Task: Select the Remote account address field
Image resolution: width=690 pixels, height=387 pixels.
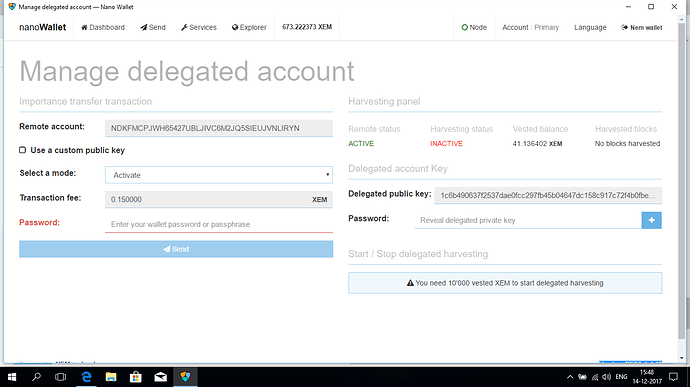Action: click(x=219, y=128)
